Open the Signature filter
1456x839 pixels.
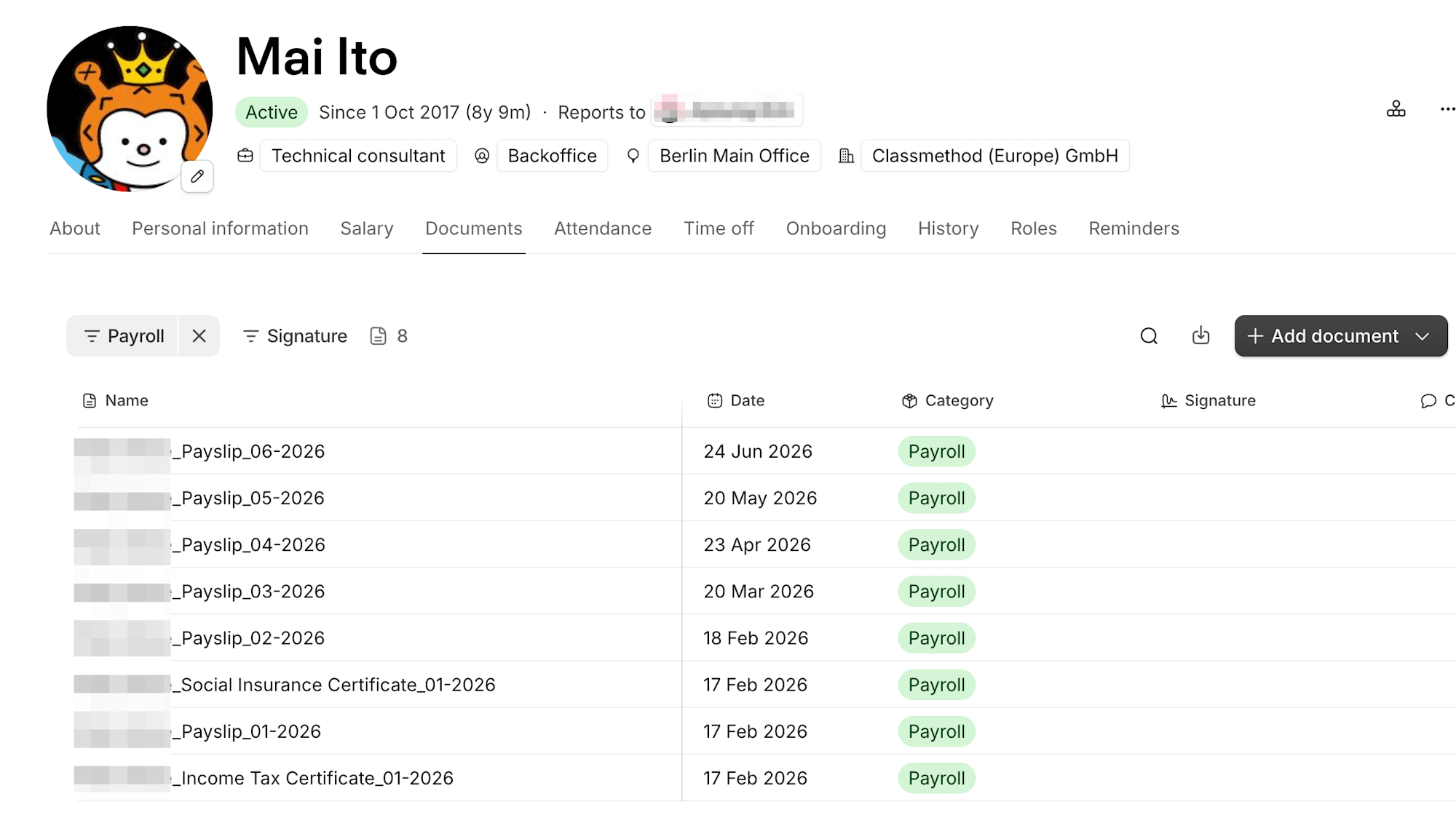[295, 335]
